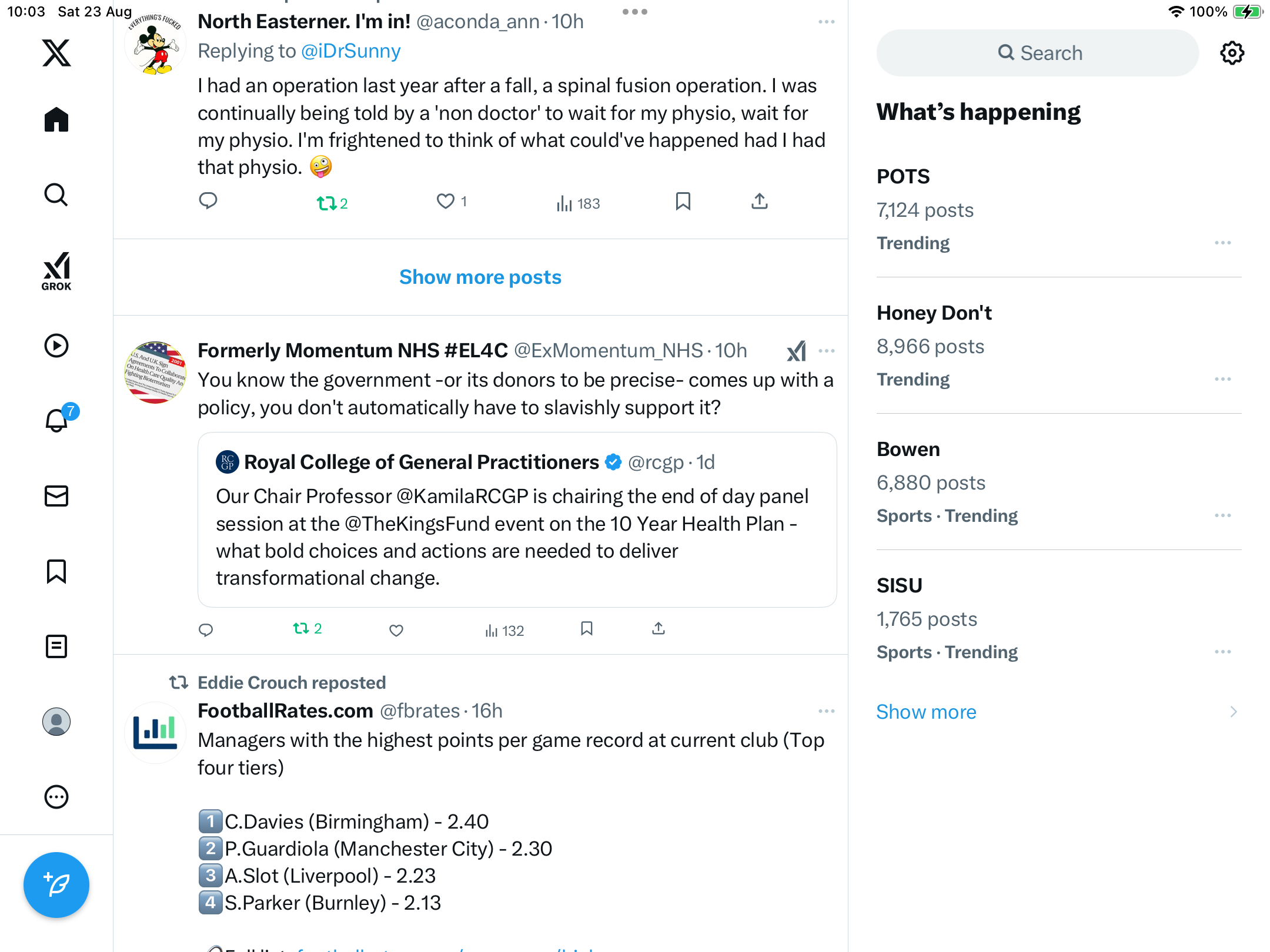Open Bookmarks in the left sidebar
The image size is (1270, 952).
tap(56, 571)
